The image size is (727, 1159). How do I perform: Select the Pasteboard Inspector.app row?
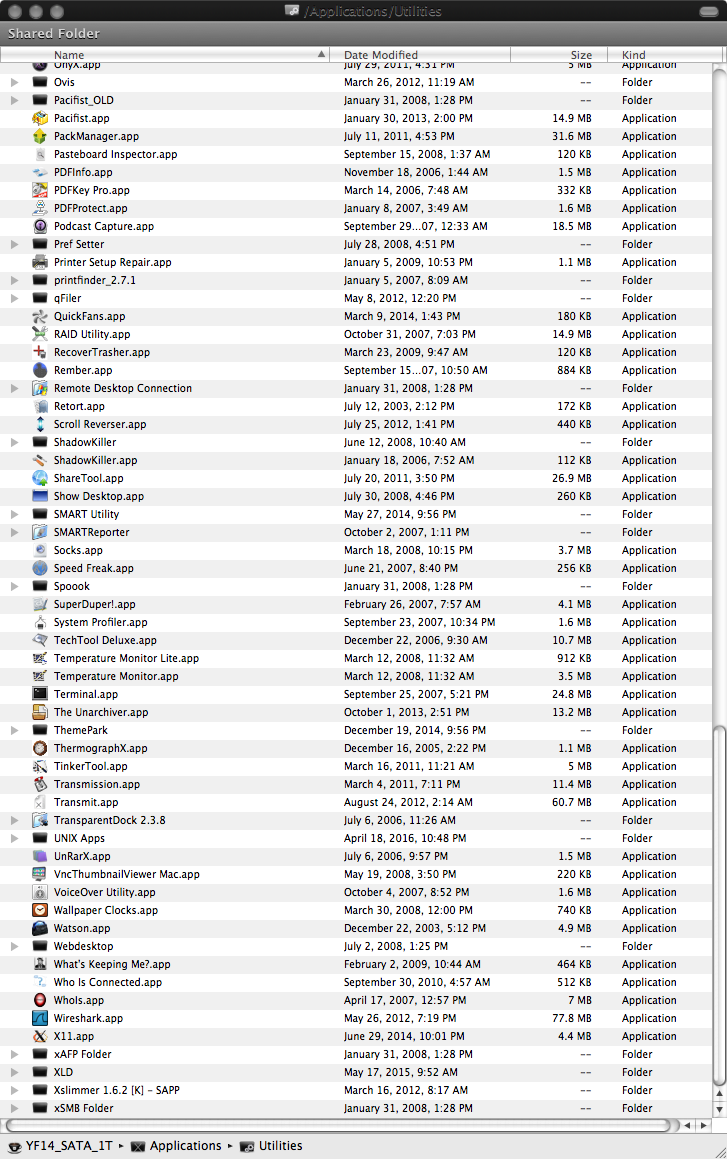point(356,154)
